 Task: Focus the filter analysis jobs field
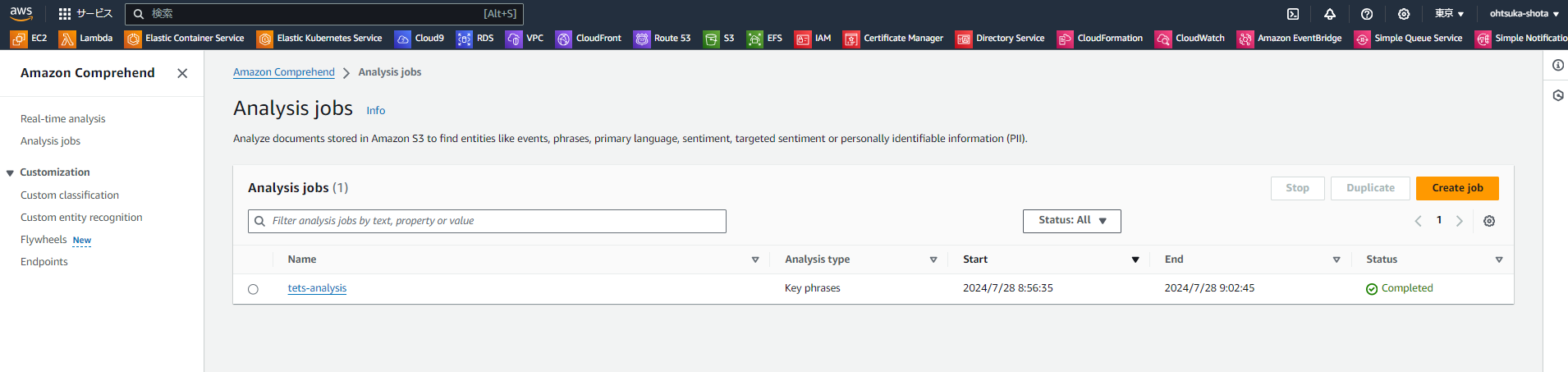tap(487, 221)
